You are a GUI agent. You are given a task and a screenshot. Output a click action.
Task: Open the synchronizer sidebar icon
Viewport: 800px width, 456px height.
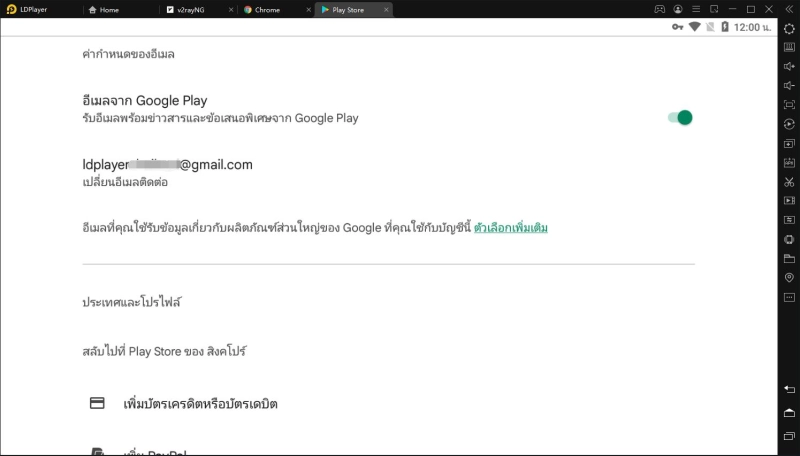[789, 220]
